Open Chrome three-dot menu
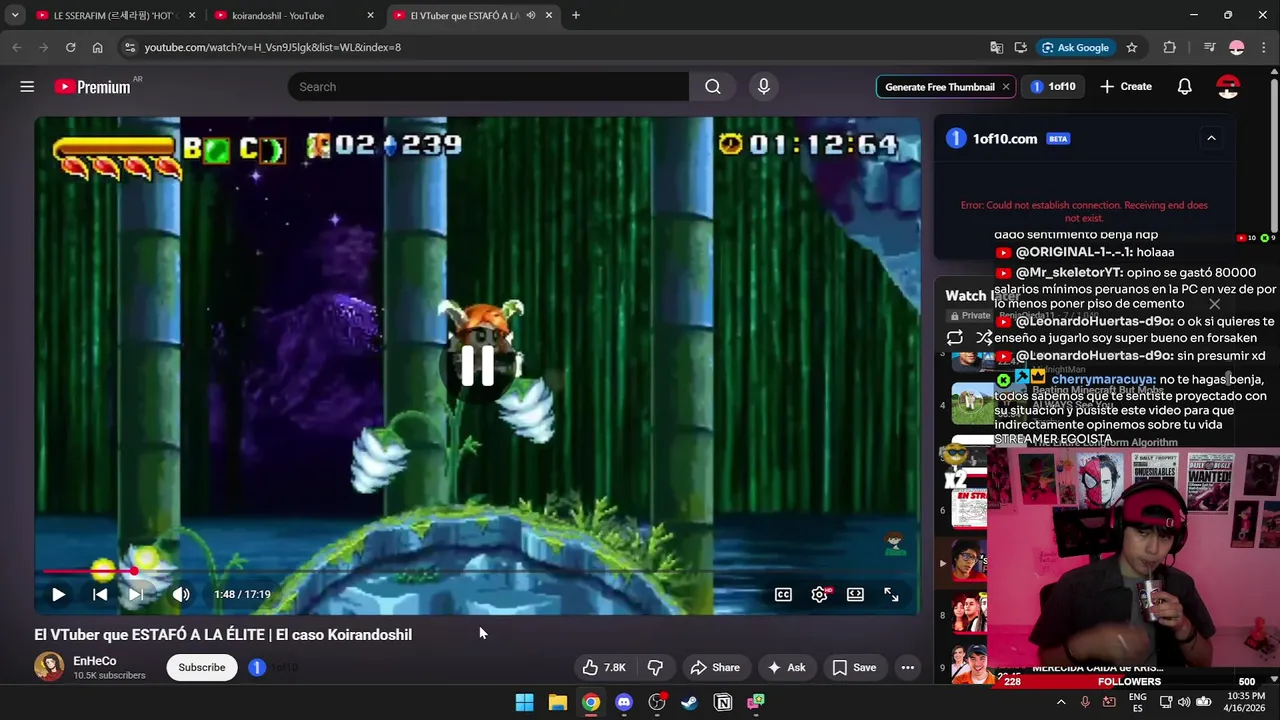Screen dimensions: 1280x720 click(x=1264, y=47)
